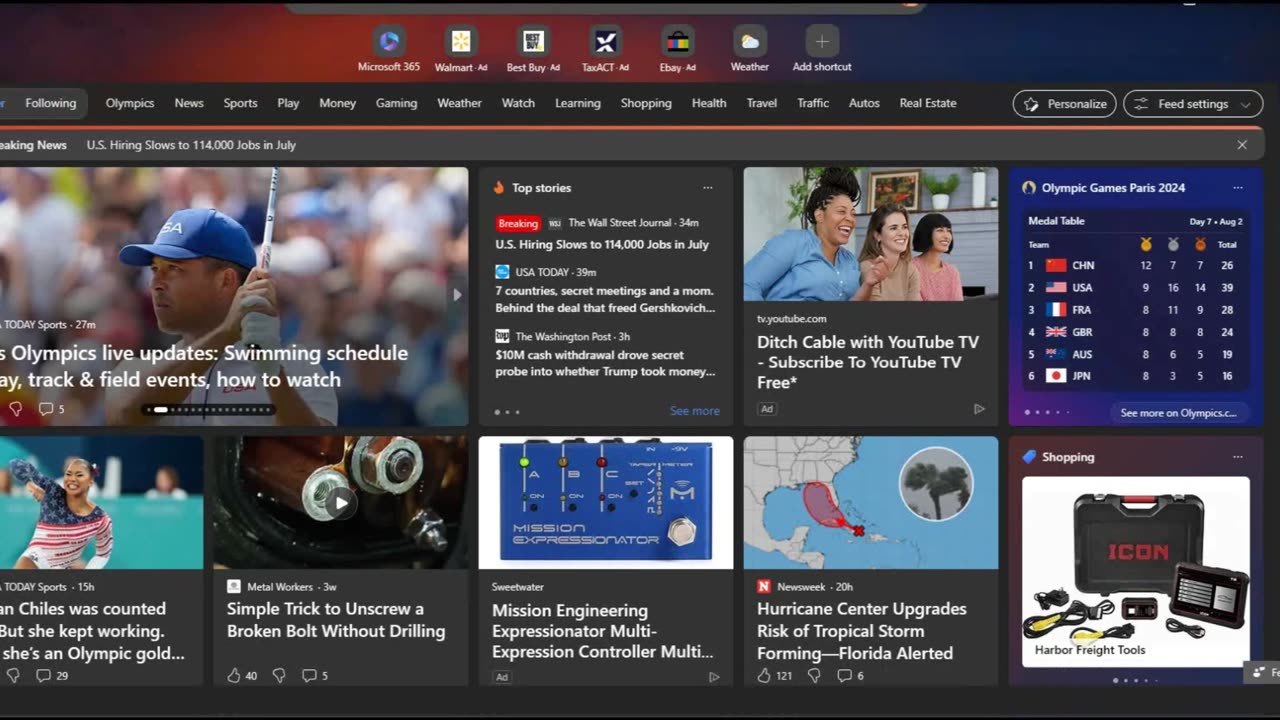The image size is (1280, 720).
Task: Click the YouTube TV ad choices icon
Action: [x=979, y=409]
